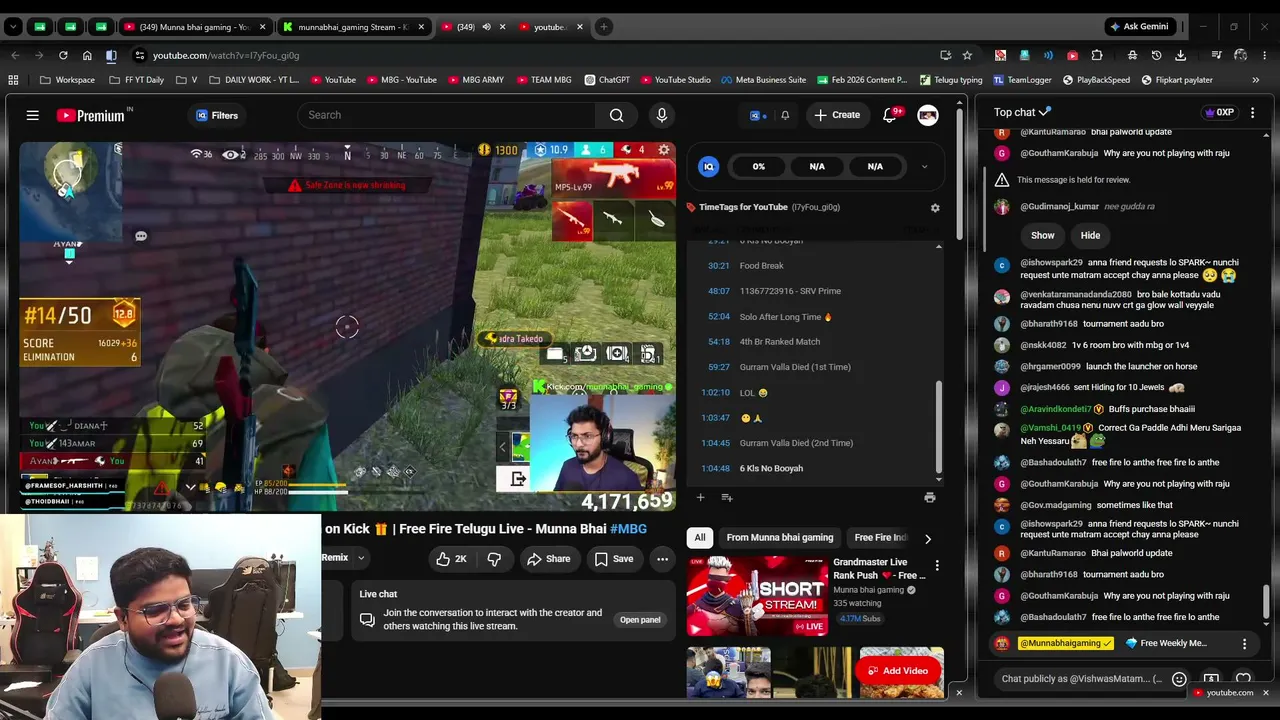1280x720 pixels.
Task: Open more video actions menu
Action: click(x=662, y=559)
